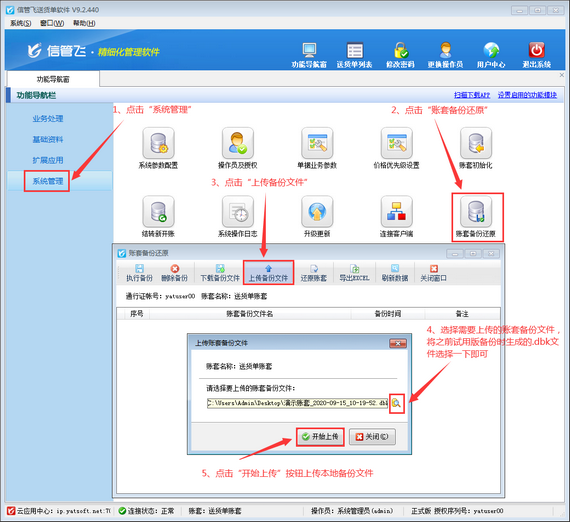This screenshot has width=570, height=522.
Task: Click the browse file magnifier icon
Action: click(x=396, y=403)
